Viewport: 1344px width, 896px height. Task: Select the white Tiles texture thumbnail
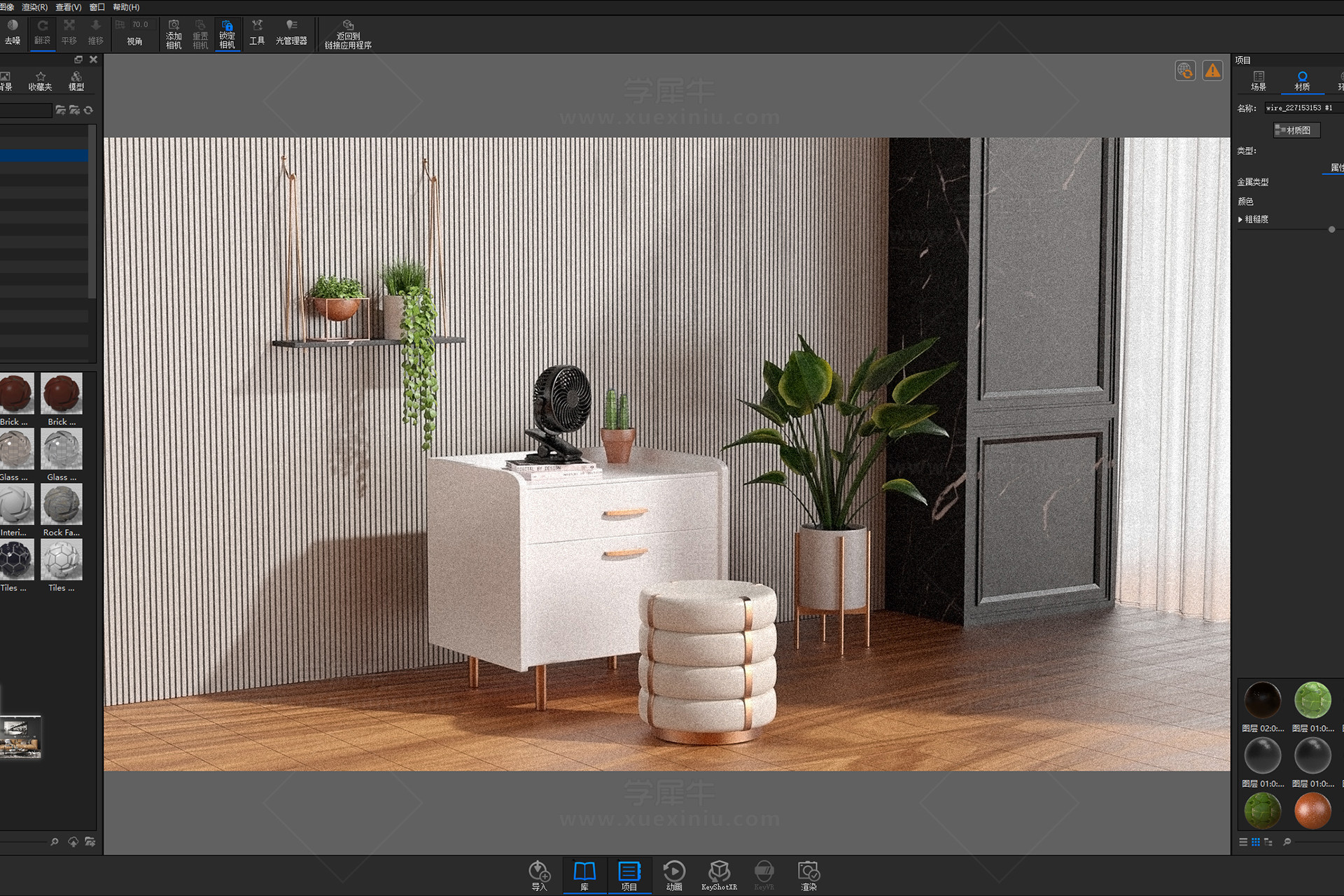point(62,559)
